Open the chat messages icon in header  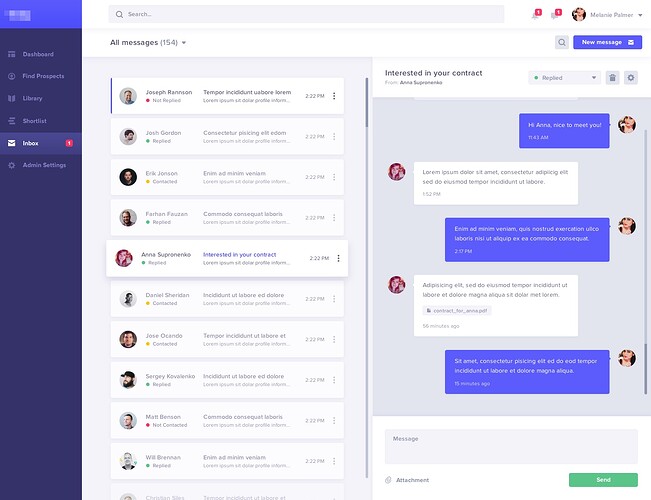click(x=555, y=15)
